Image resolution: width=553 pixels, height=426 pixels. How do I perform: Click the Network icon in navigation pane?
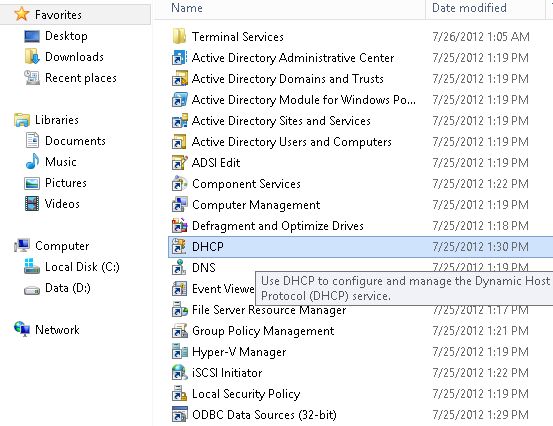tap(22, 329)
